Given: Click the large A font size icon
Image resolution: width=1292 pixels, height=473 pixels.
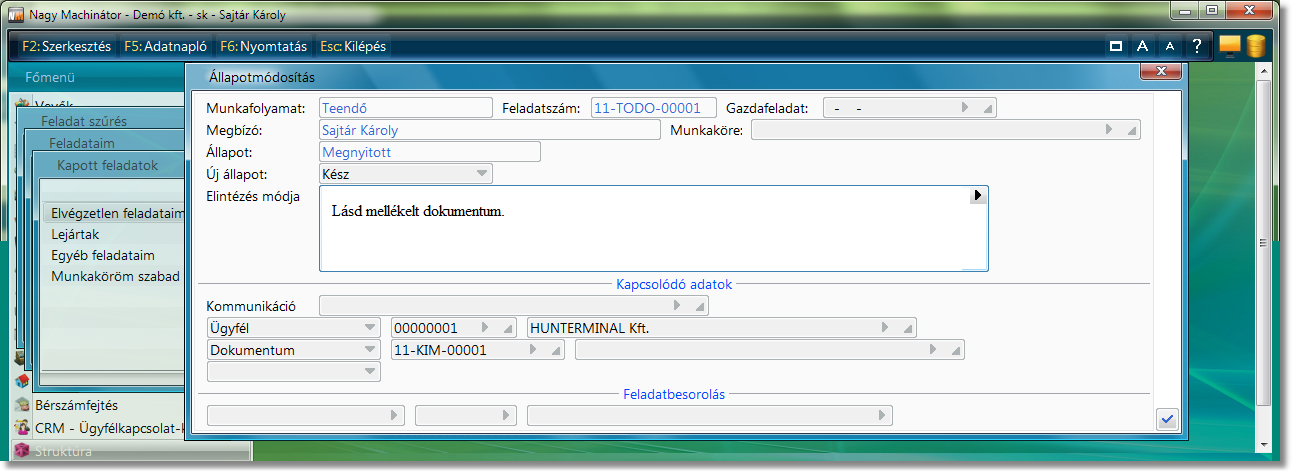Looking at the screenshot, I should point(1142,46).
